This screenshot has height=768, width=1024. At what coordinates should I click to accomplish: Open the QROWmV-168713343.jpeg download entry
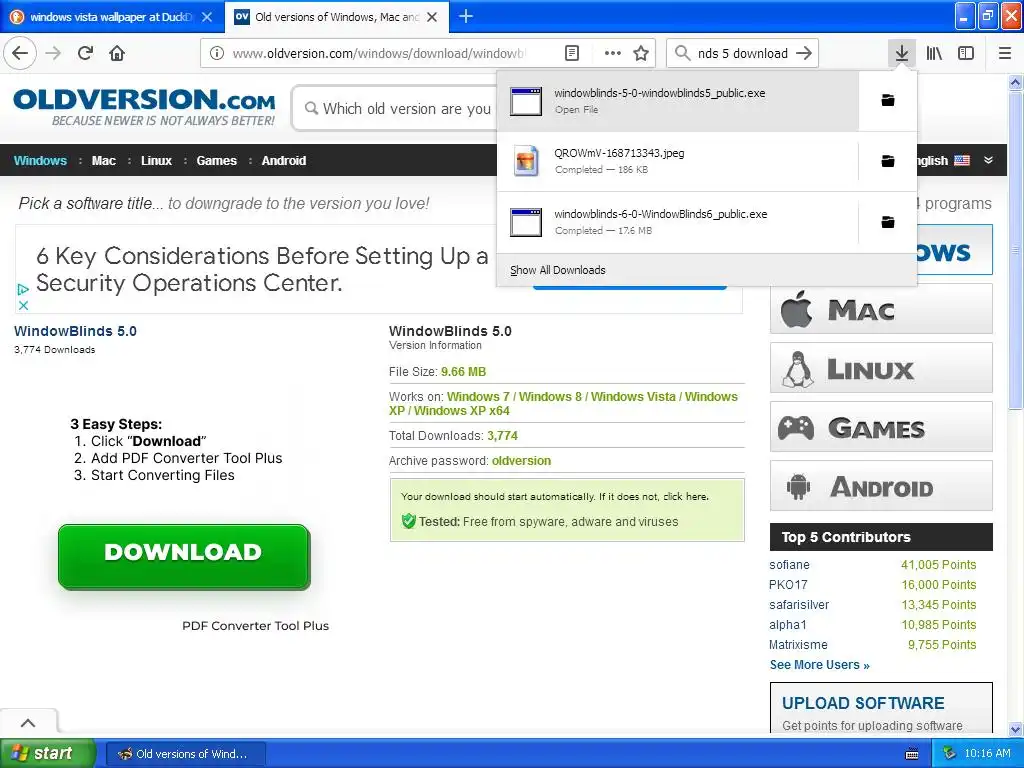[x=678, y=161]
